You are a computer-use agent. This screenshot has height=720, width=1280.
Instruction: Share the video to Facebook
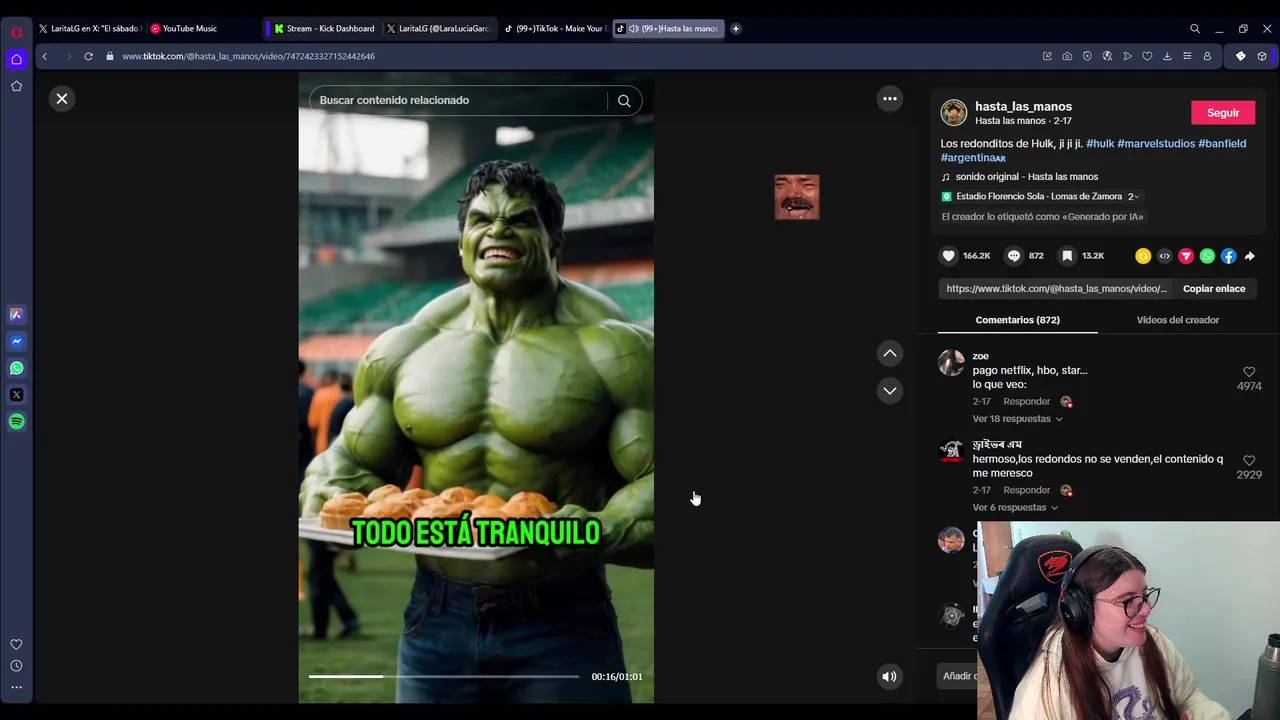pos(1228,256)
